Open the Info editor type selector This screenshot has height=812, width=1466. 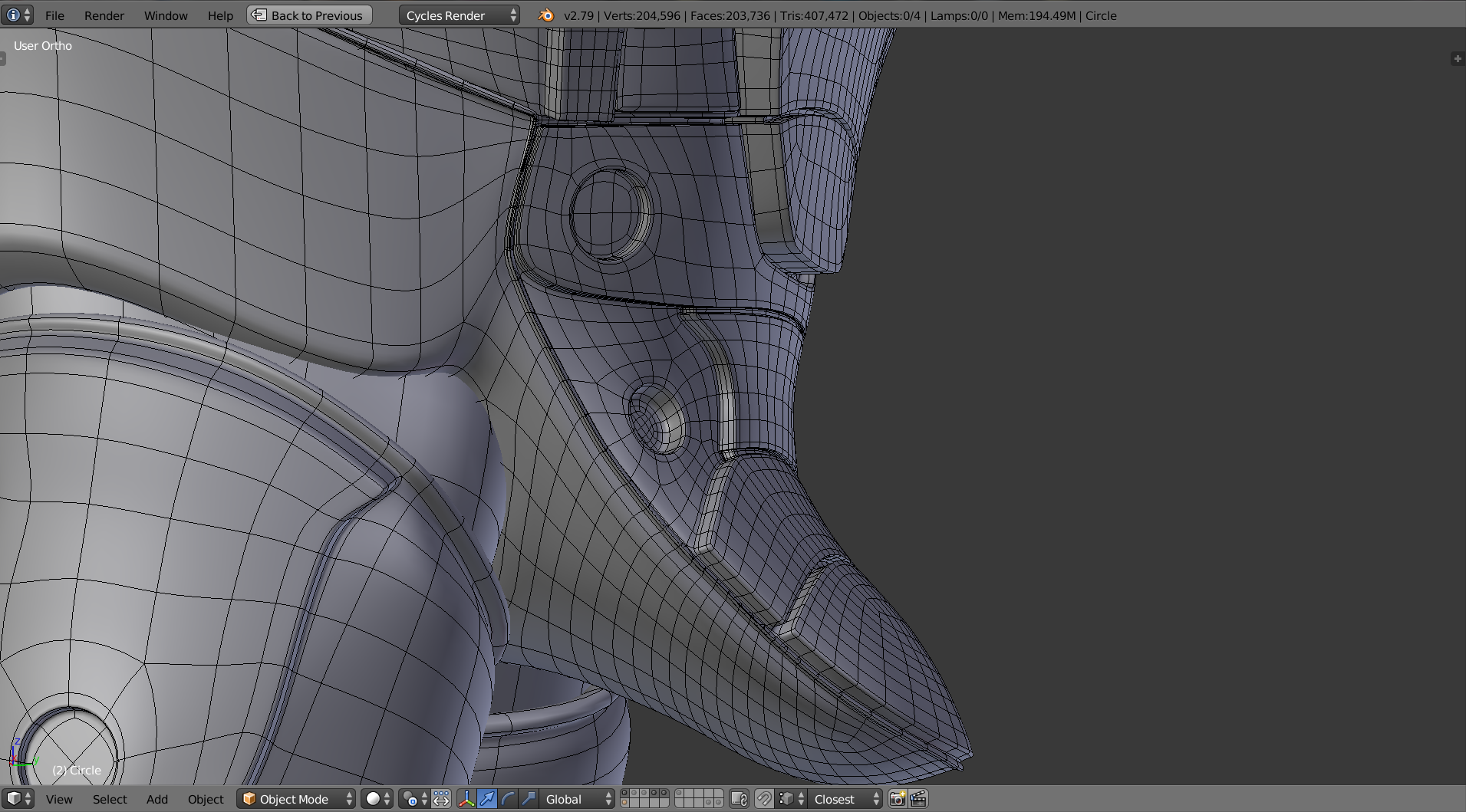17,15
